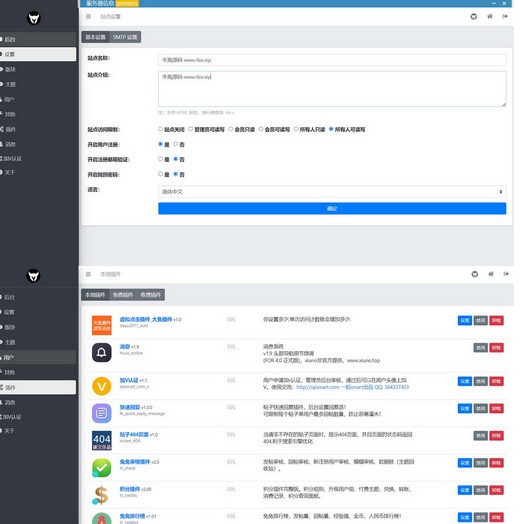Click orange 大鱼插件 plugin icon
520x524 pixels.
(x=102, y=325)
